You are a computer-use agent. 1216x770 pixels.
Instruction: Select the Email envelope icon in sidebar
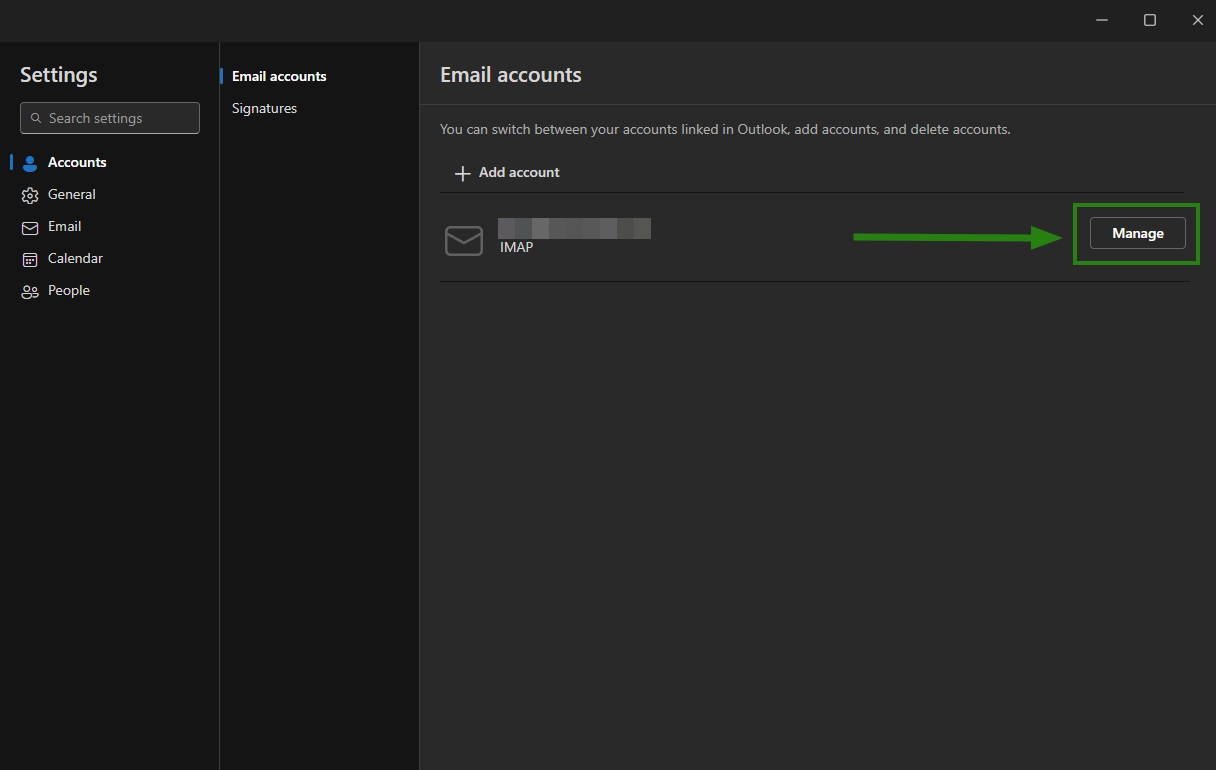tap(30, 227)
